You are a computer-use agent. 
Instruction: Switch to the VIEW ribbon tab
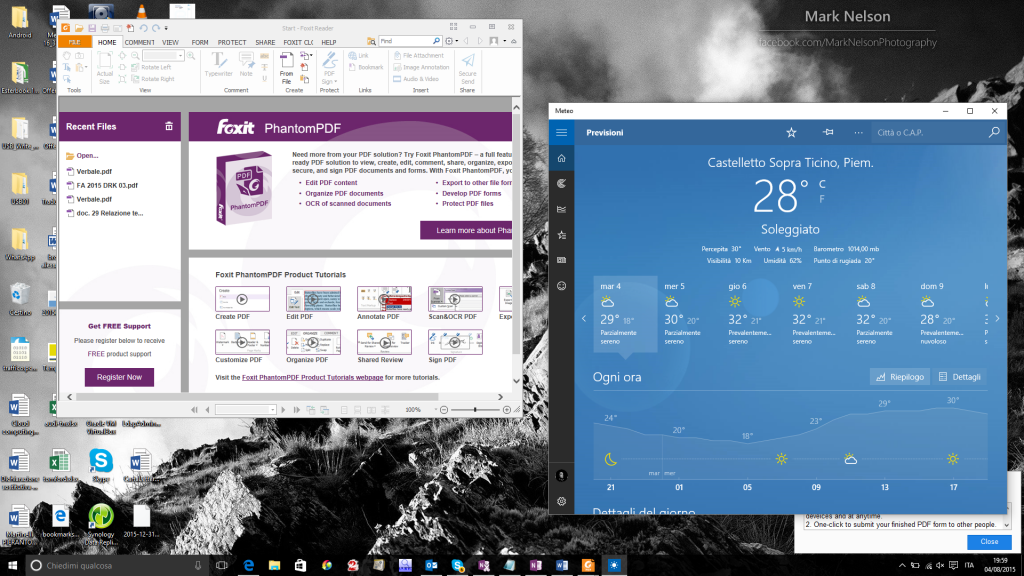tap(170, 42)
